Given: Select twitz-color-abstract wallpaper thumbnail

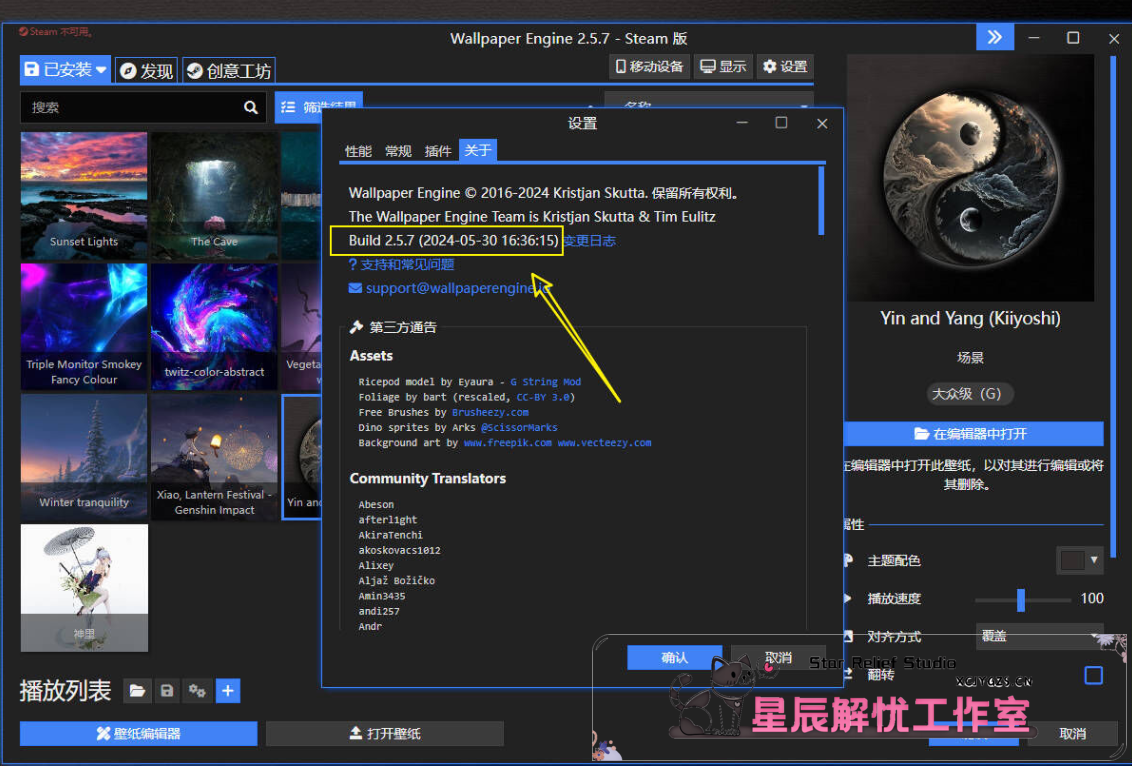Looking at the screenshot, I should pyautogui.click(x=214, y=326).
